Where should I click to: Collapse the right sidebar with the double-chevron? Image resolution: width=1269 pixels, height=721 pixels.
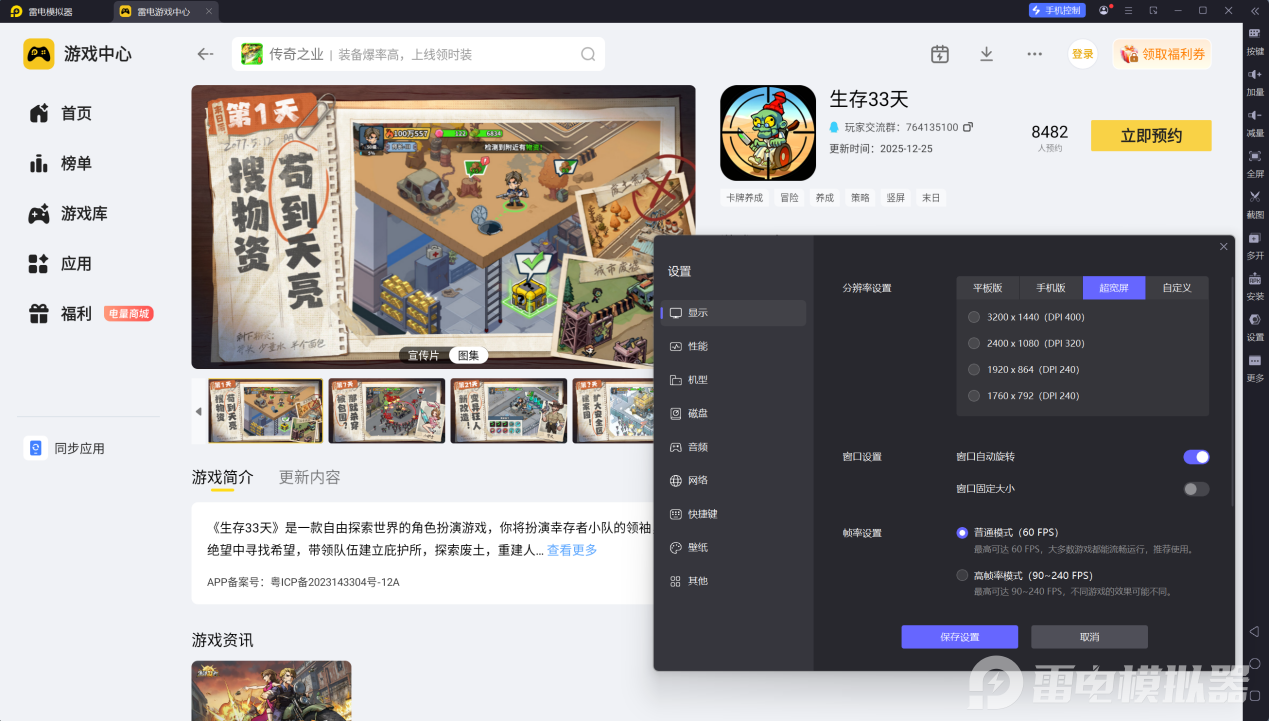(x=1254, y=11)
